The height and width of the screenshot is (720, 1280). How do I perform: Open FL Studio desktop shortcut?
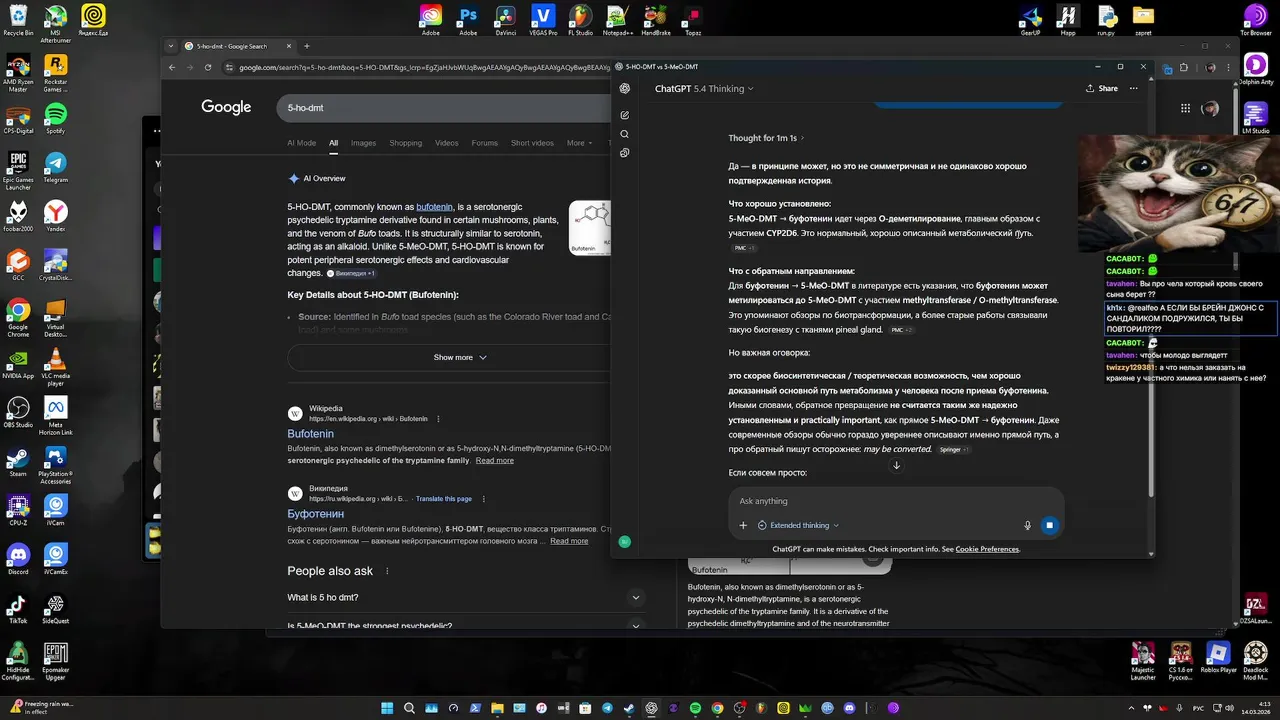[580, 20]
